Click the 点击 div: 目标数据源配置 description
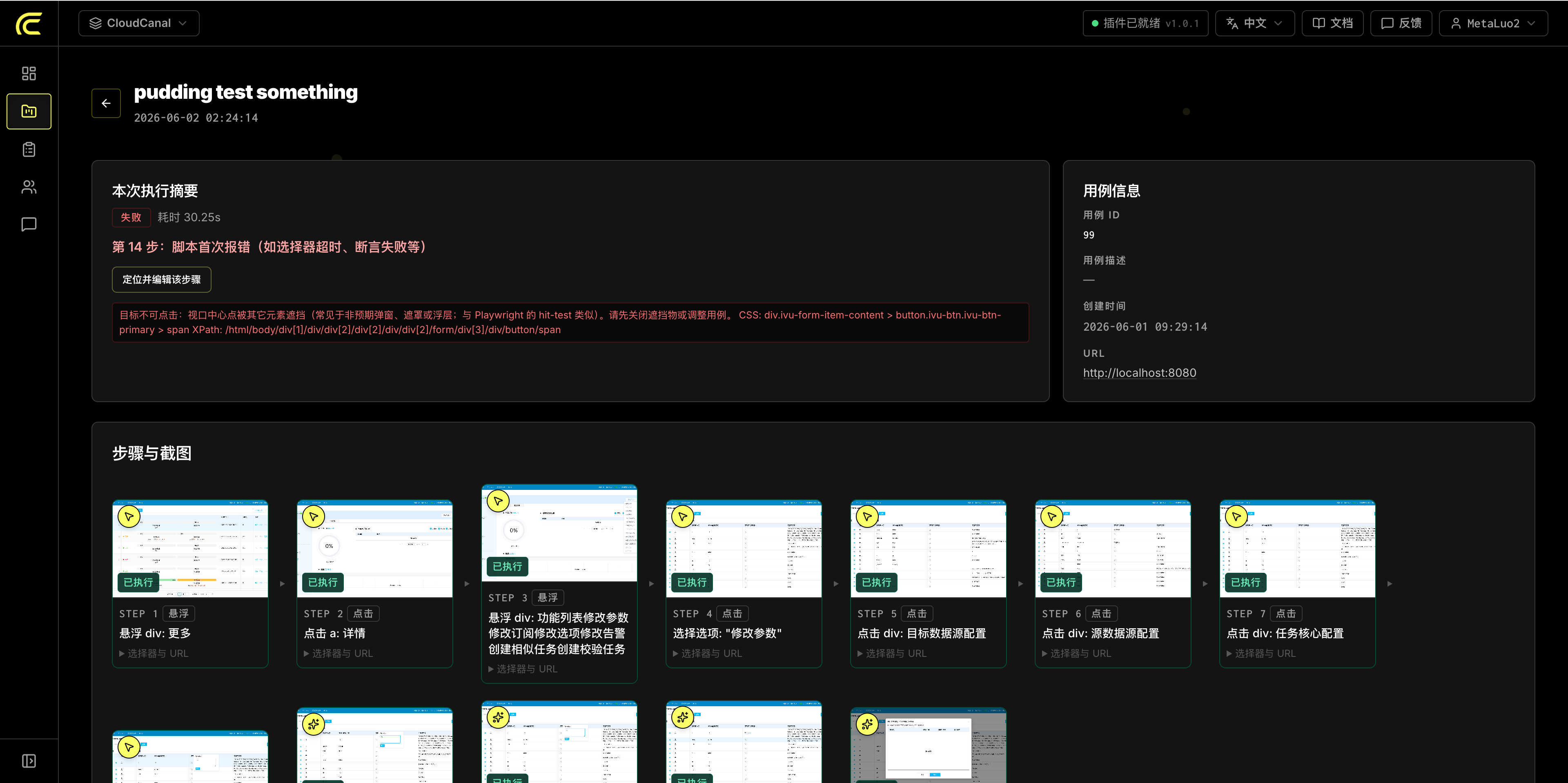 (x=922, y=633)
